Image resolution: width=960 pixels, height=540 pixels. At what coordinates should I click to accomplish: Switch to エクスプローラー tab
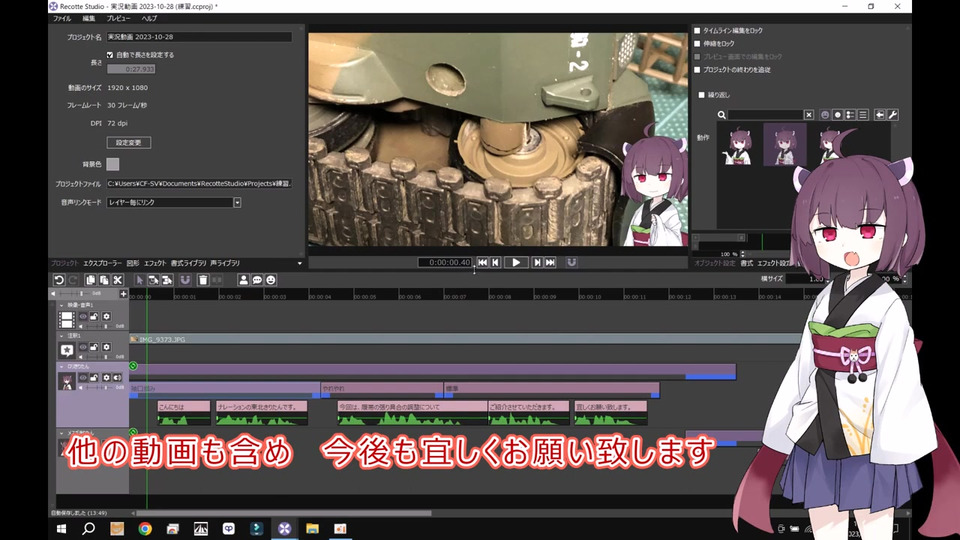pyautogui.click(x=102, y=263)
